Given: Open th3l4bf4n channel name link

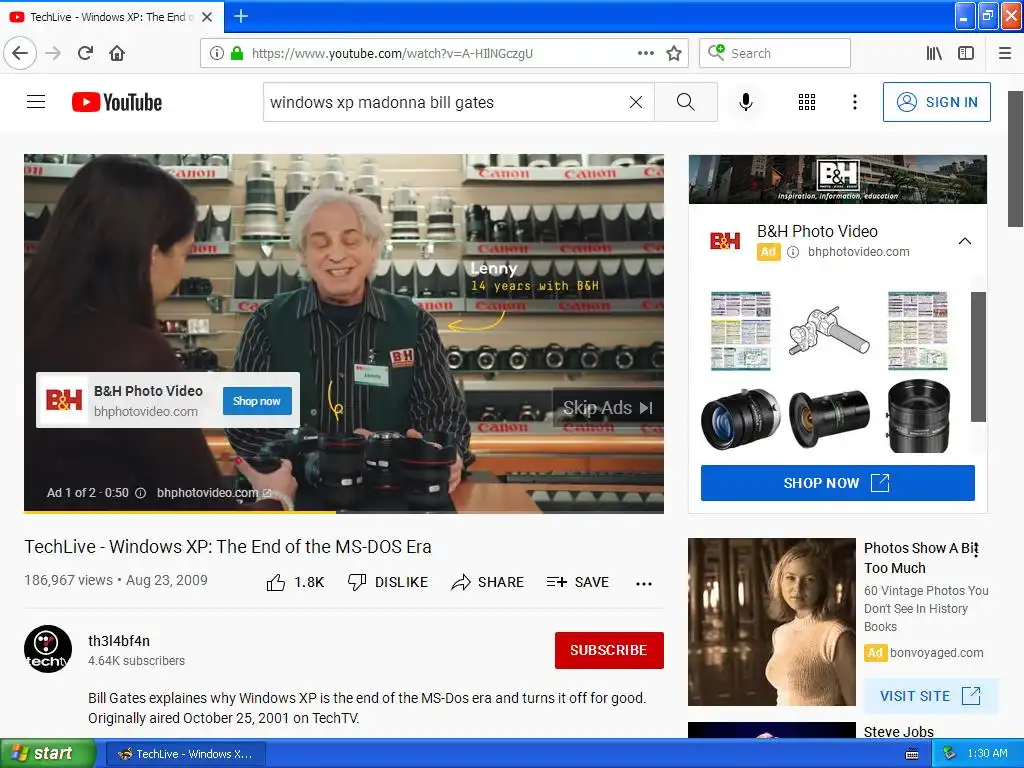Looking at the screenshot, I should [119, 641].
